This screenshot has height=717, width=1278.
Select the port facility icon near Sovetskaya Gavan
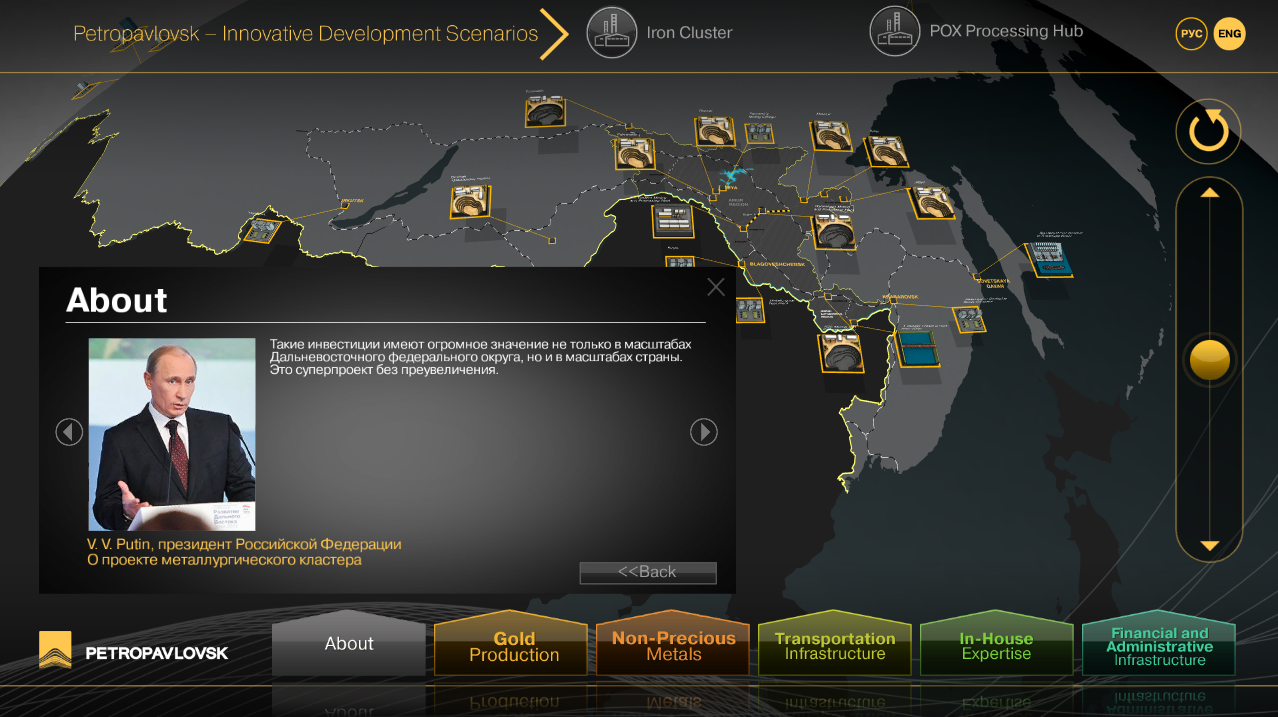[1049, 258]
